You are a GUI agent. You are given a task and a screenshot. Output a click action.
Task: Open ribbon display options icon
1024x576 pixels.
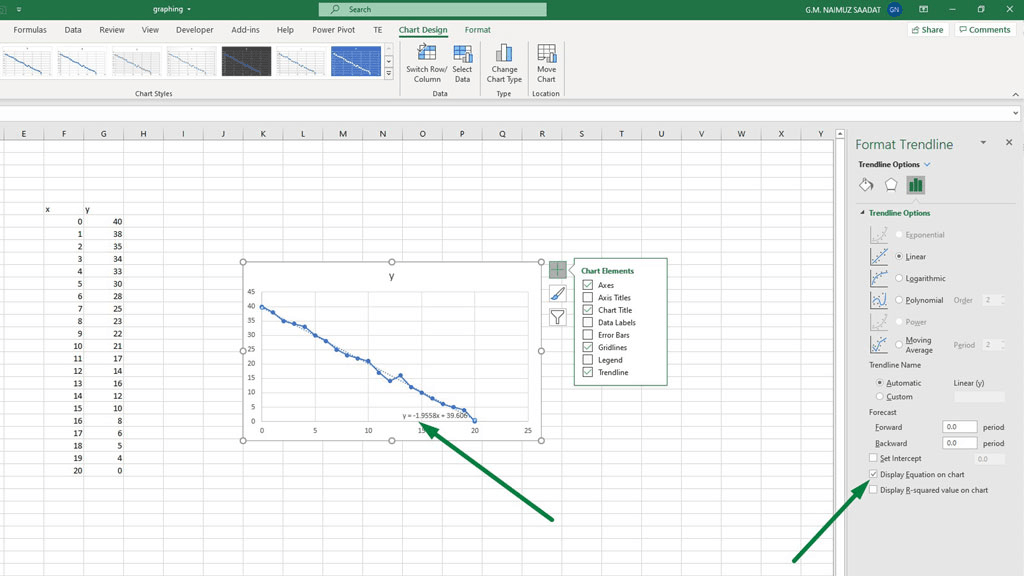[923, 9]
